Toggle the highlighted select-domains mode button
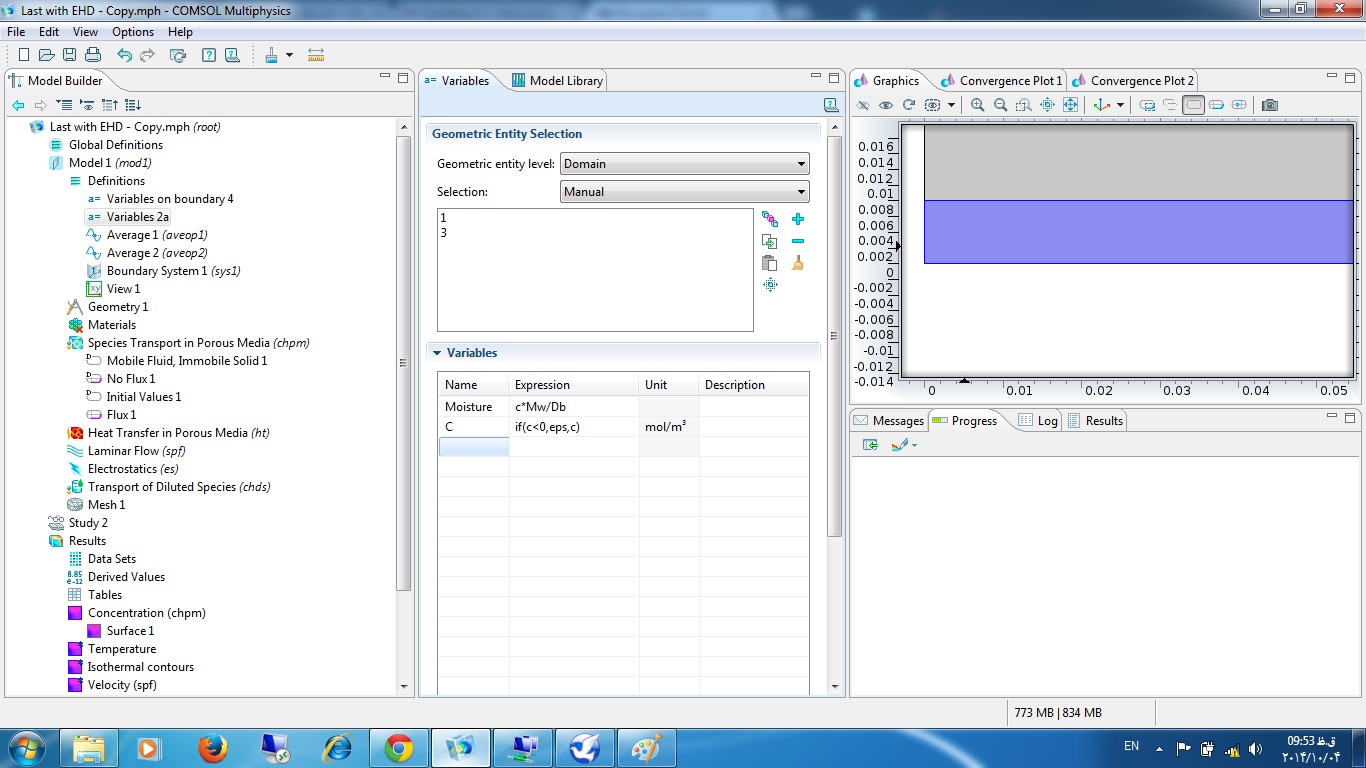 point(1193,105)
